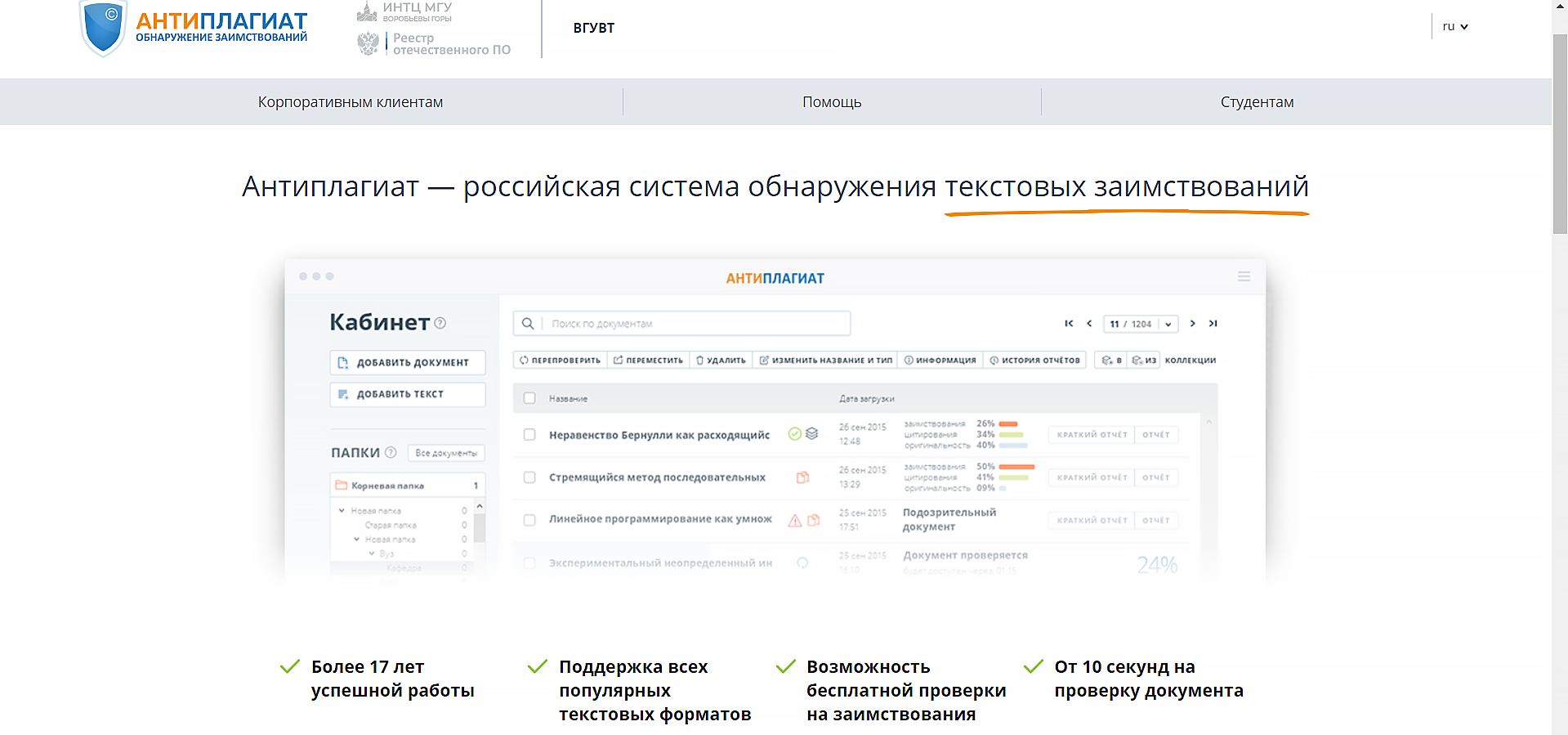Collapse the nested Новая папка under Старая папка
1568x735 pixels.
356,540
